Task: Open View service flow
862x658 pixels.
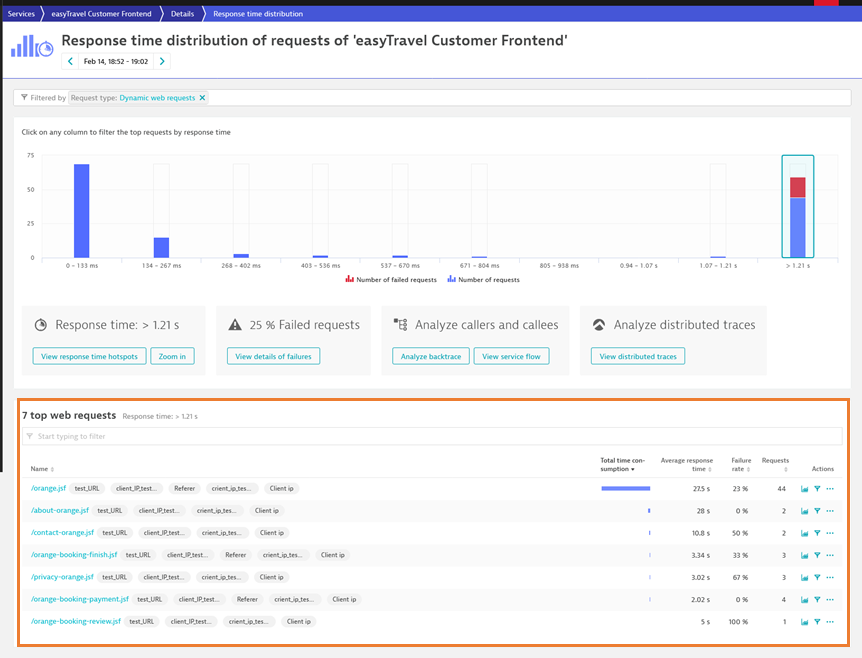Action: (511, 356)
